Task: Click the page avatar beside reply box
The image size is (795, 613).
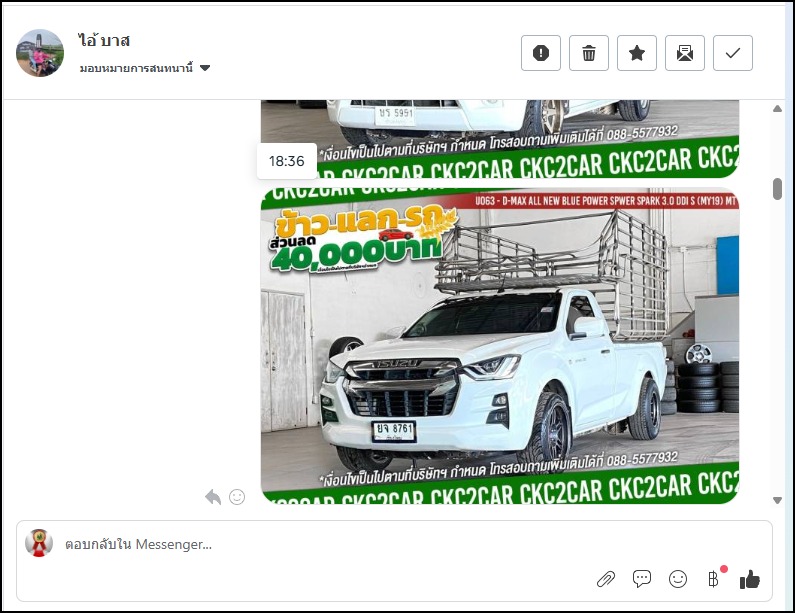Action: coord(39,543)
